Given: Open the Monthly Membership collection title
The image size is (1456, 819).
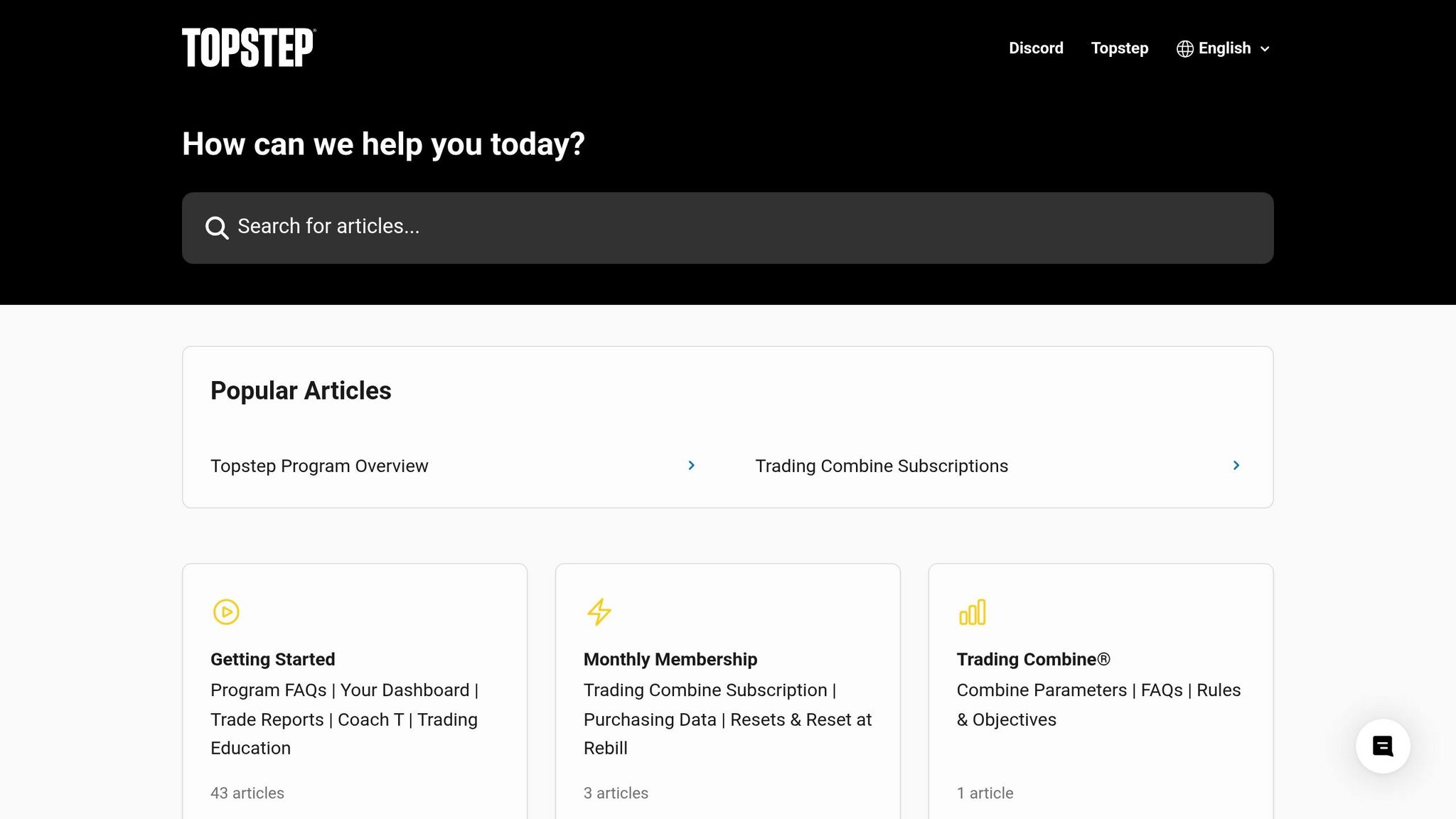Looking at the screenshot, I should click(670, 659).
